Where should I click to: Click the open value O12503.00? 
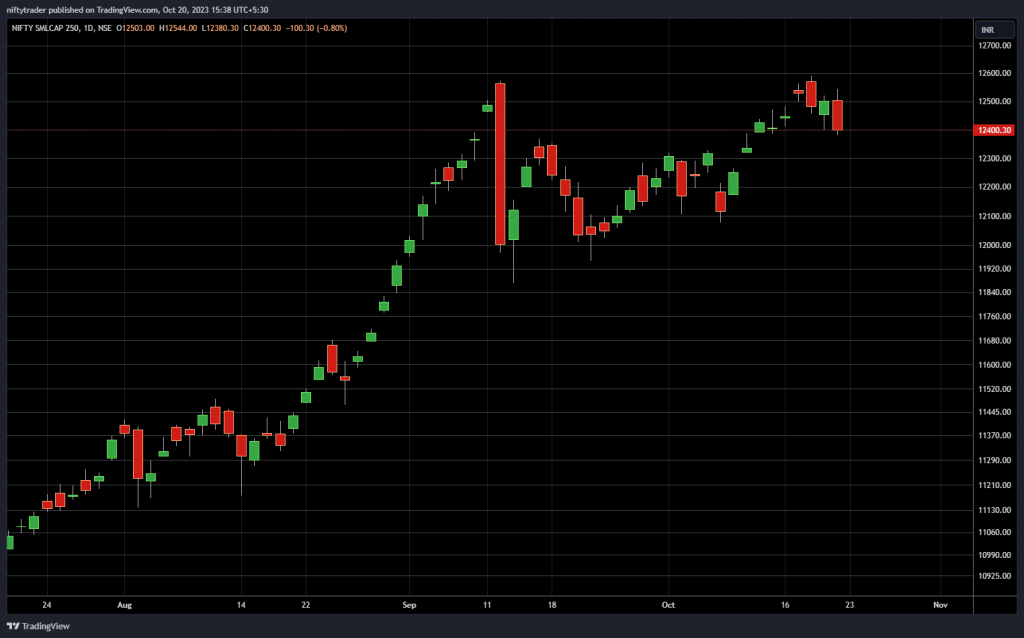click(x=136, y=28)
